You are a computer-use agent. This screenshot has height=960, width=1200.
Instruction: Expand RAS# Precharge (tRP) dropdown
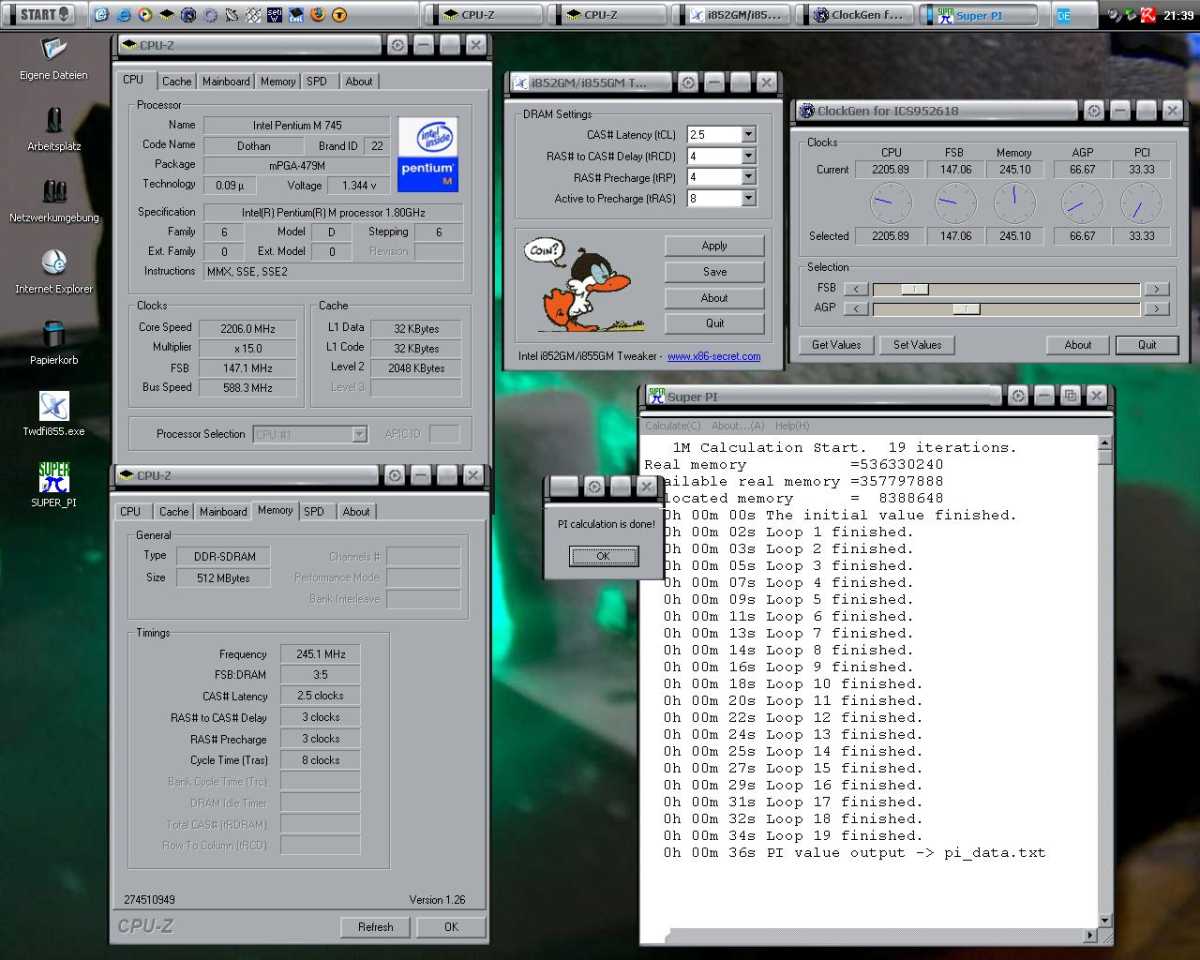click(x=748, y=177)
